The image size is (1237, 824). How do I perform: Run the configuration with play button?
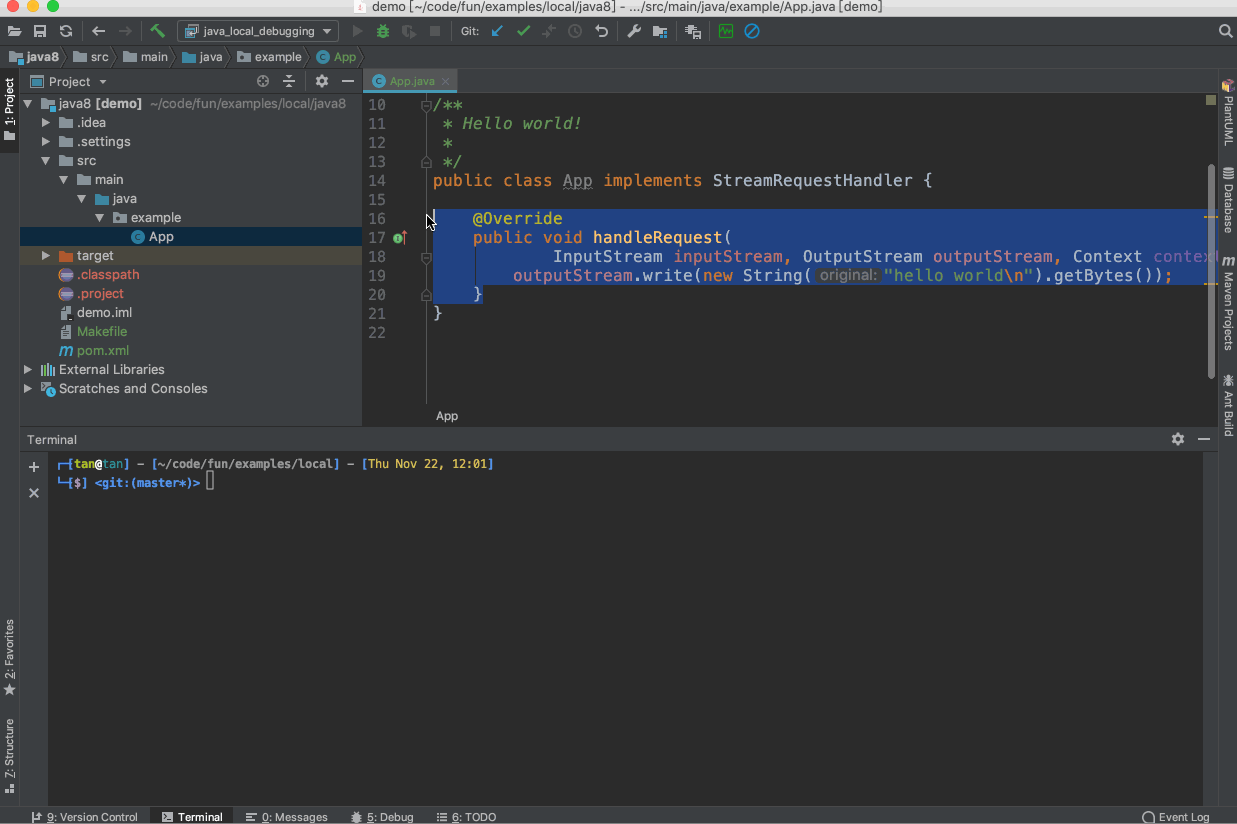358,31
